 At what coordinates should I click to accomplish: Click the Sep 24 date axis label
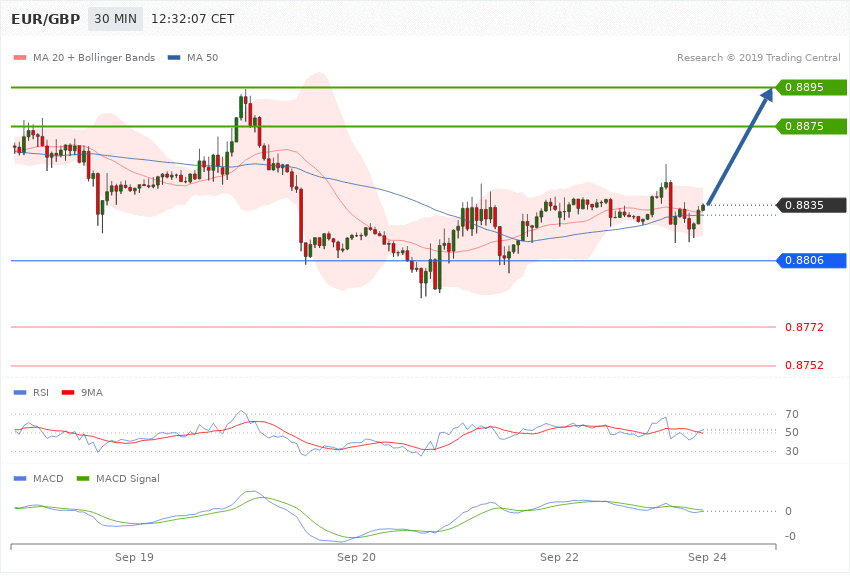click(x=707, y=557)
